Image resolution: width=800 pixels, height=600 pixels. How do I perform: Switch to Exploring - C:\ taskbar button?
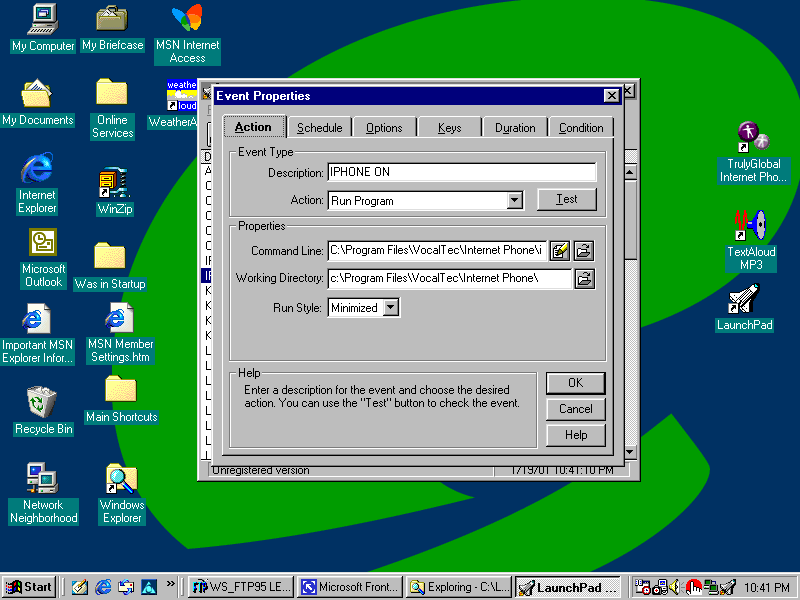[459, 587]
